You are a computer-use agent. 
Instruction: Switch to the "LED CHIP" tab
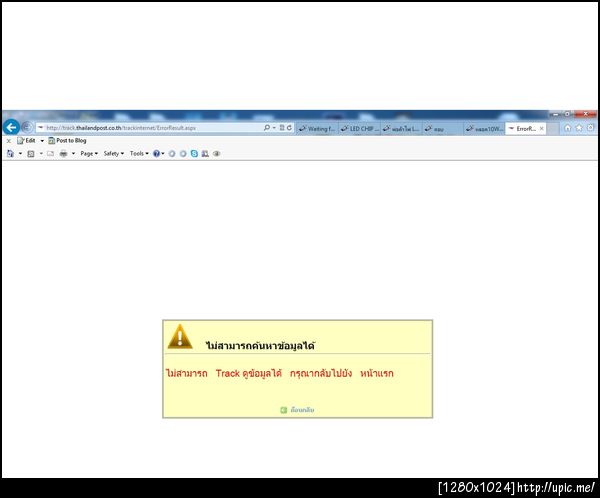[360, 129]
